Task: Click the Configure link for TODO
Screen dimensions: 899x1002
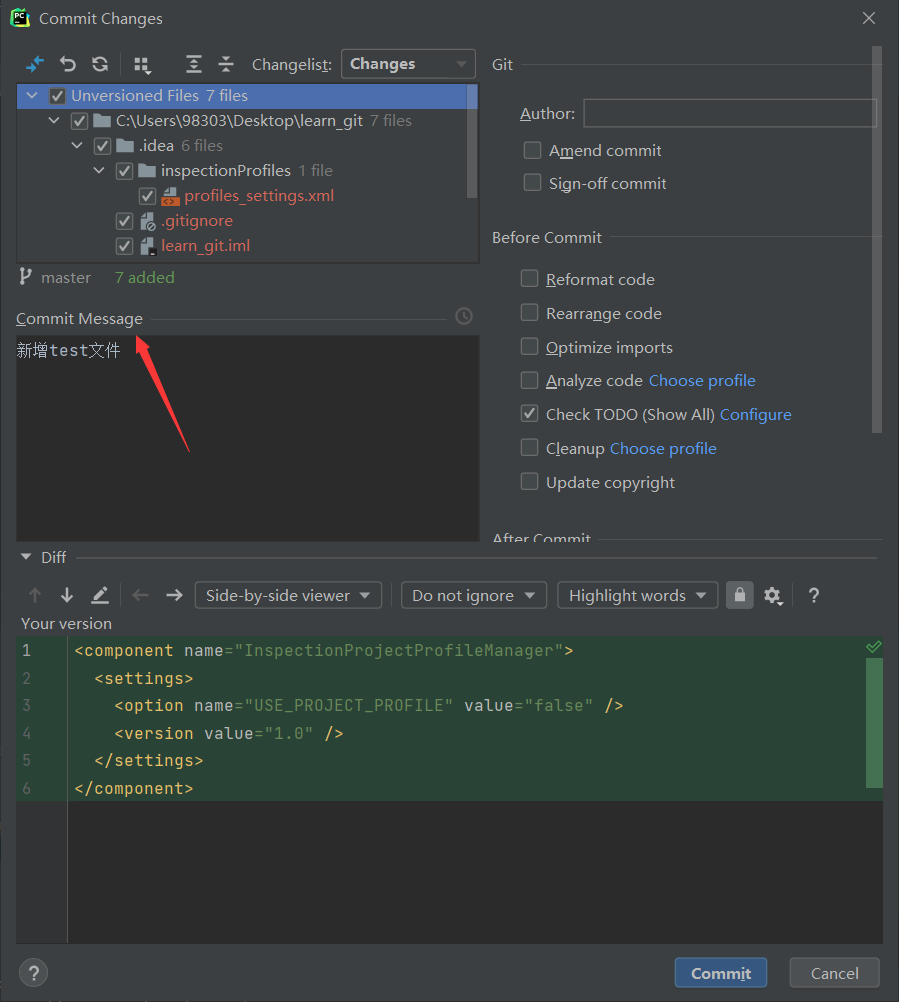Action: (x=755, y=414)
